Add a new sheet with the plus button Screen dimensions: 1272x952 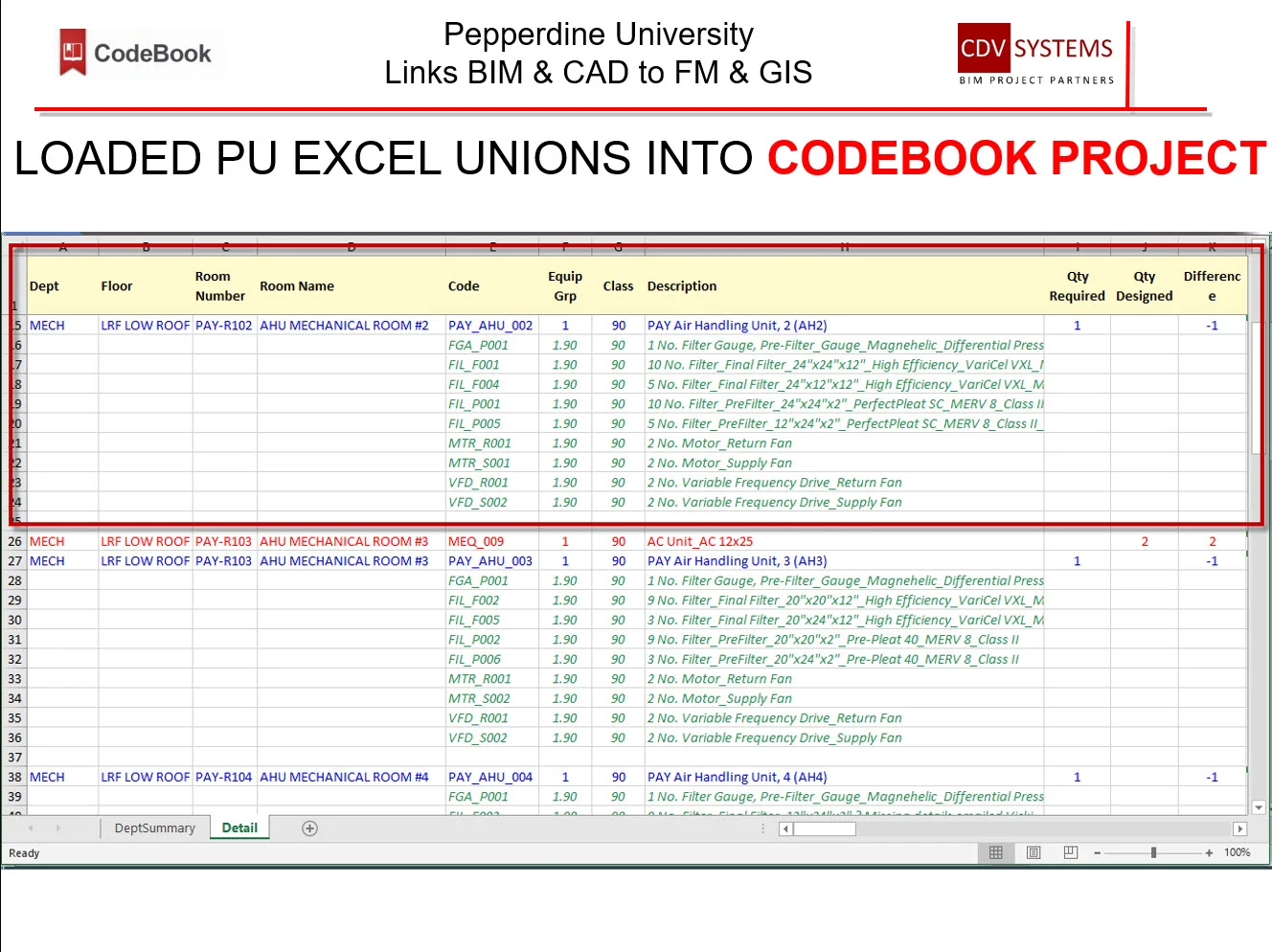tap(309, 828)
